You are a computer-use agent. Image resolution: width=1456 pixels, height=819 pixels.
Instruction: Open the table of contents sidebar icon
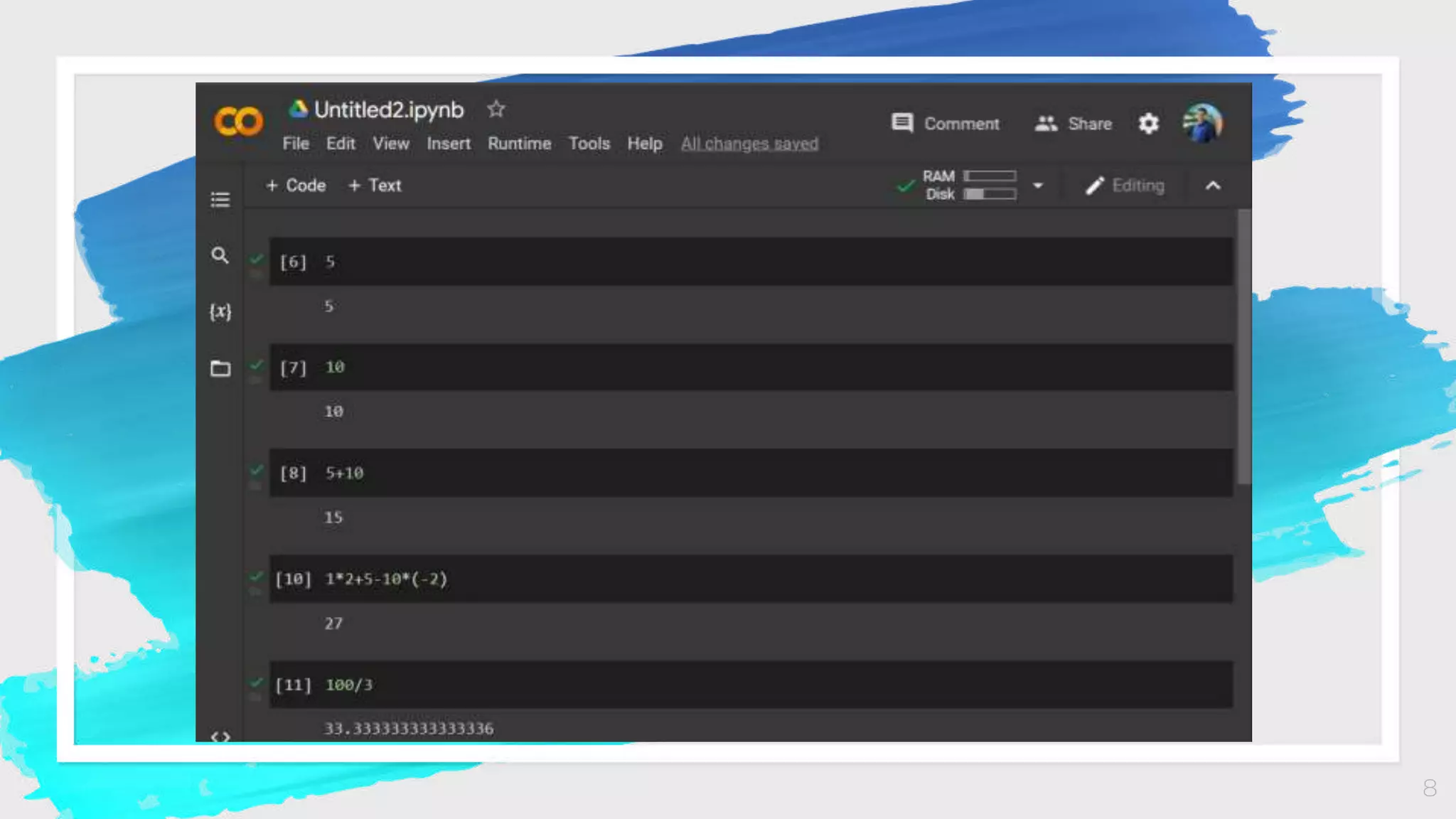(220, 199)
